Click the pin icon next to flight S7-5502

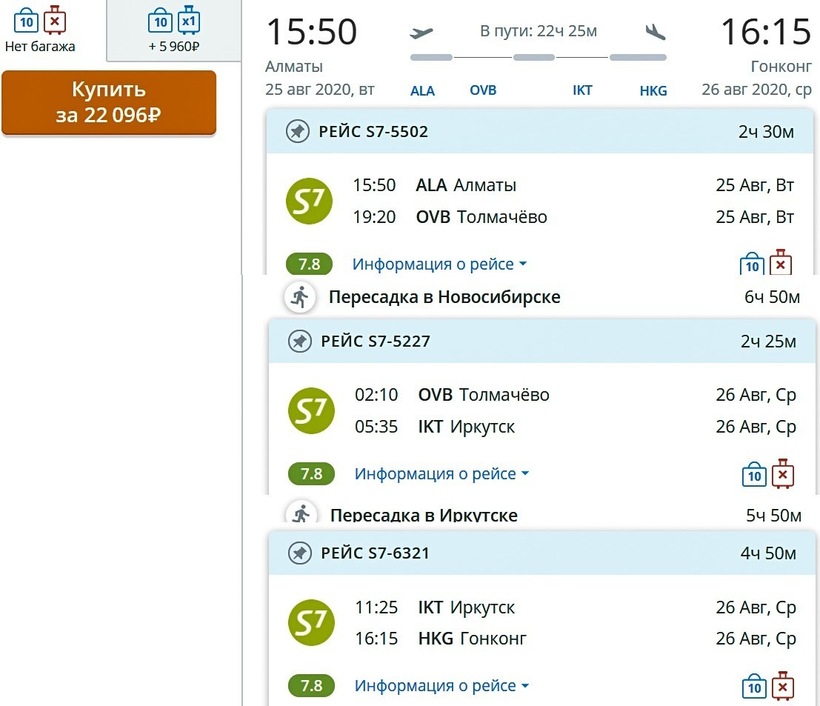[297, 132]
